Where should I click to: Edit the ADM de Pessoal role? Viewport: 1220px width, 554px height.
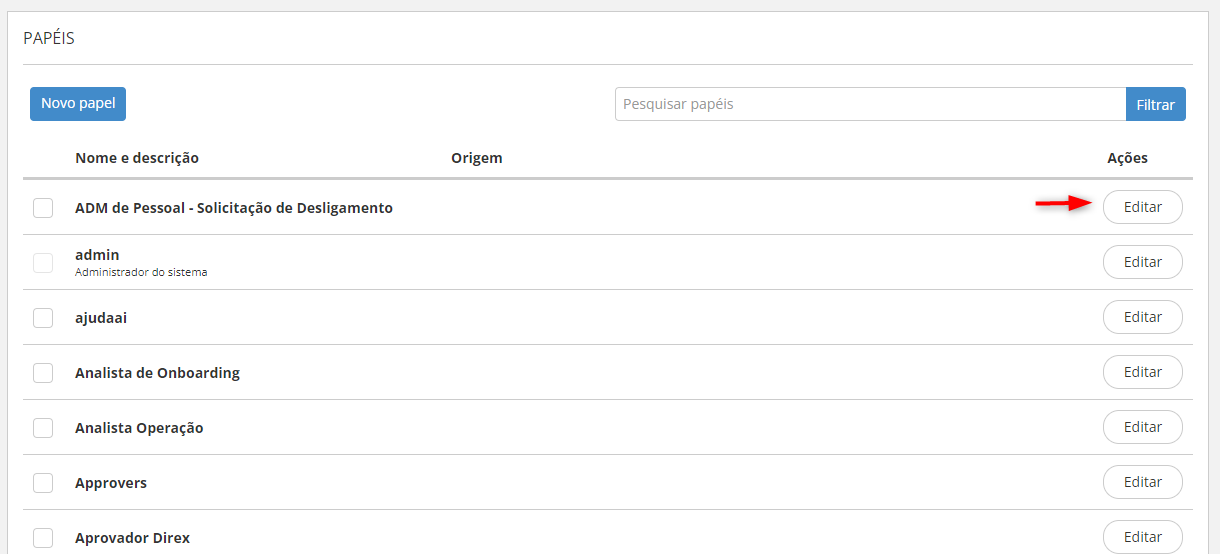click(x=1142, y=207)
